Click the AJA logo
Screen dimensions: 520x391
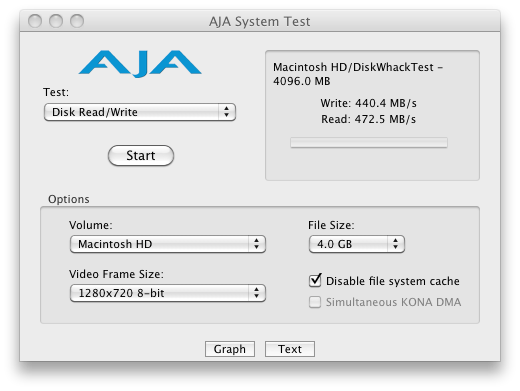(140, 63)
